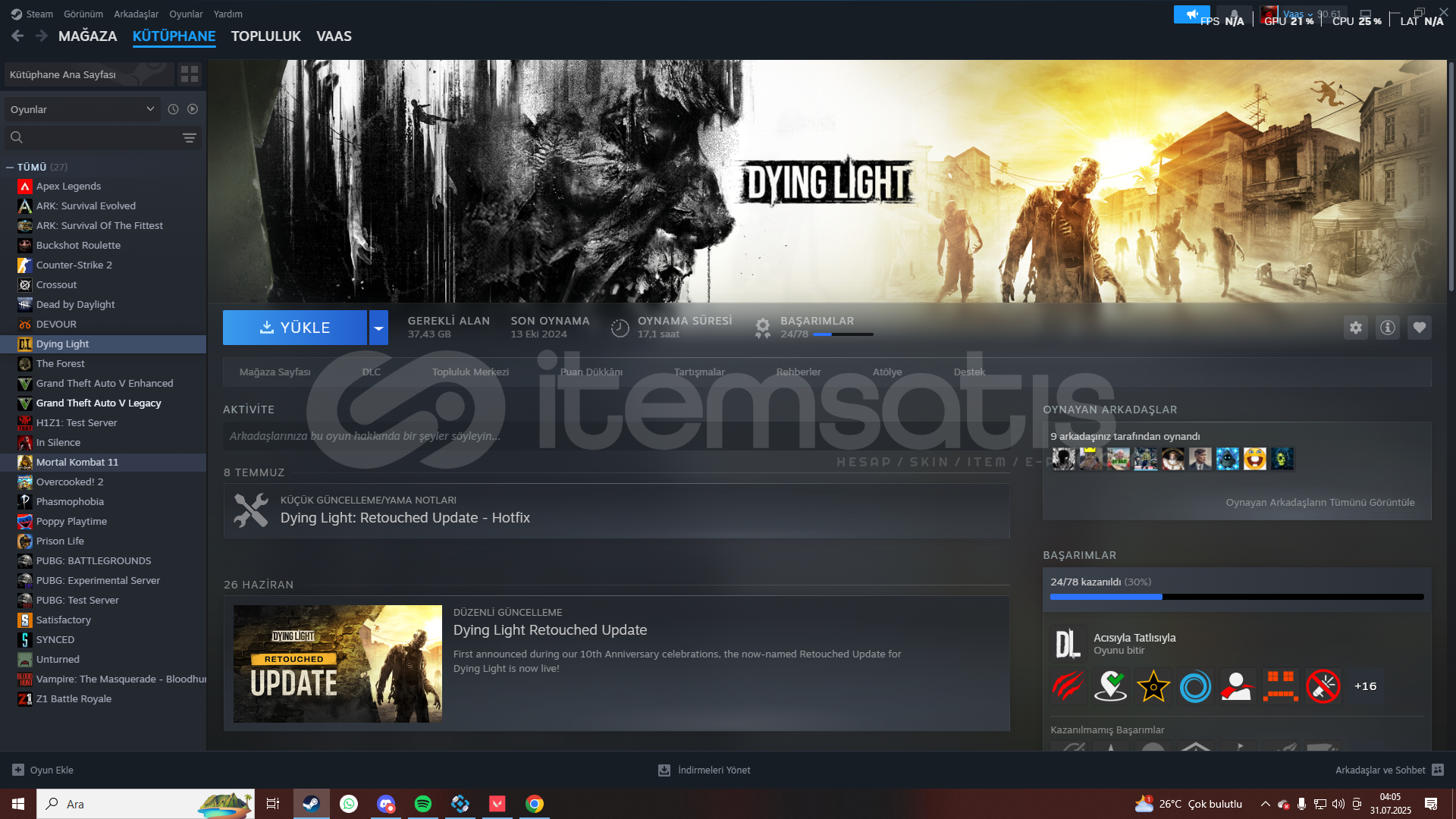Select Mortal Kombat 11 in library
1456x819 pixels.
[103, 462]
